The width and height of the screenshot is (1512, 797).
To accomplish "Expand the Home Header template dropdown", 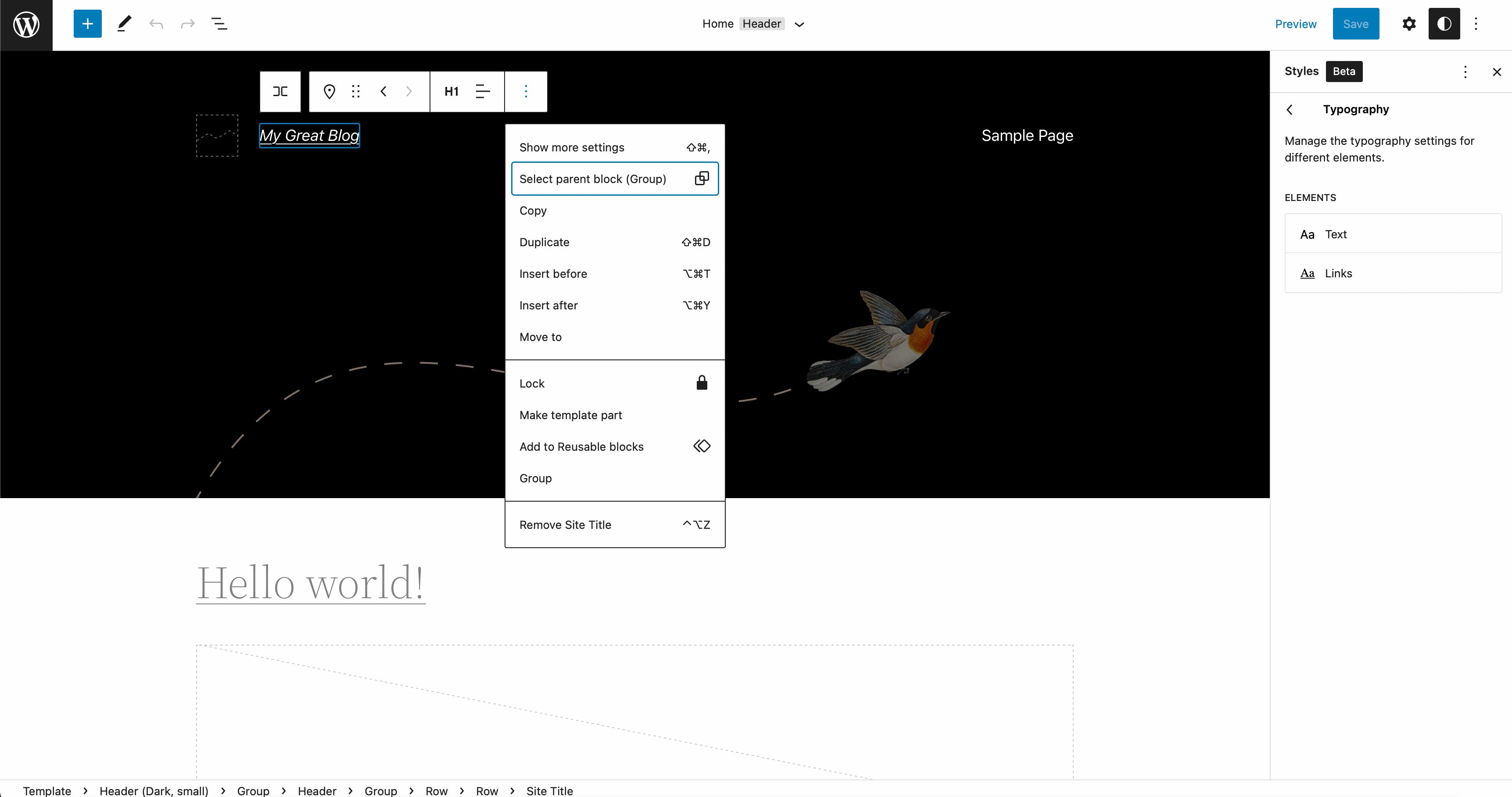I will point(799,24).
